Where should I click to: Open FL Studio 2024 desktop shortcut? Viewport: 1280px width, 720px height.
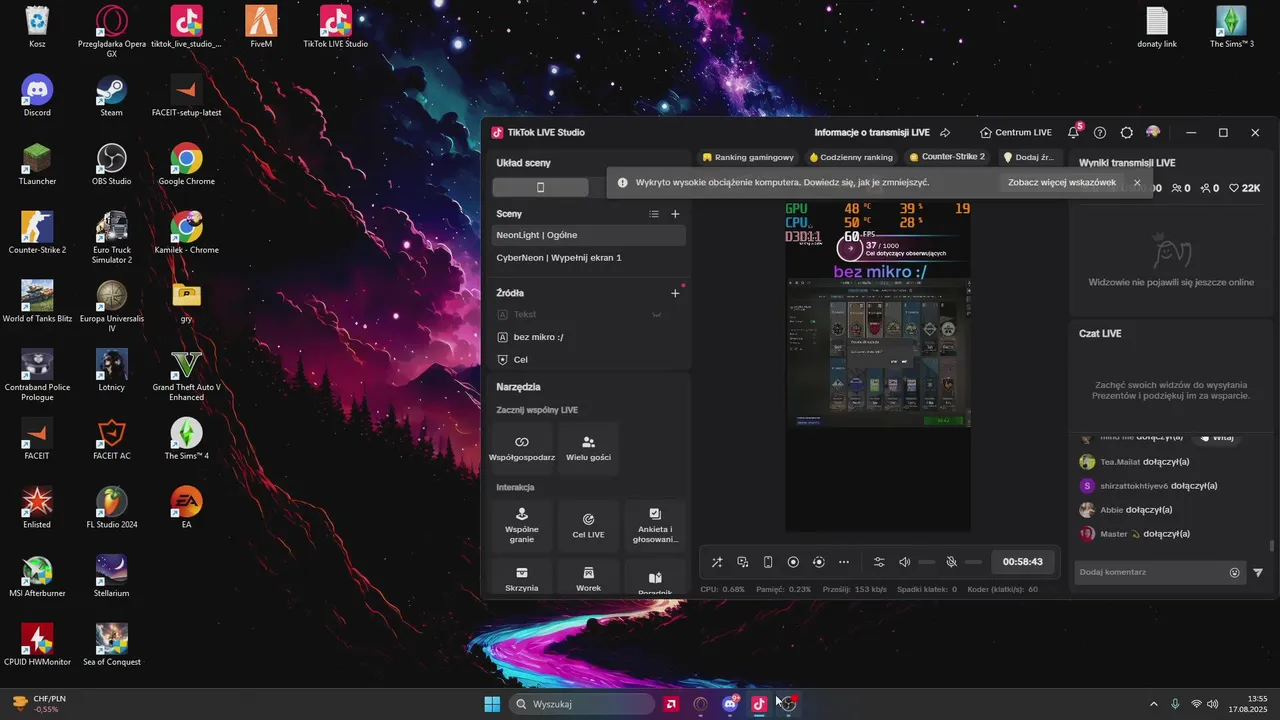(112, 508)
